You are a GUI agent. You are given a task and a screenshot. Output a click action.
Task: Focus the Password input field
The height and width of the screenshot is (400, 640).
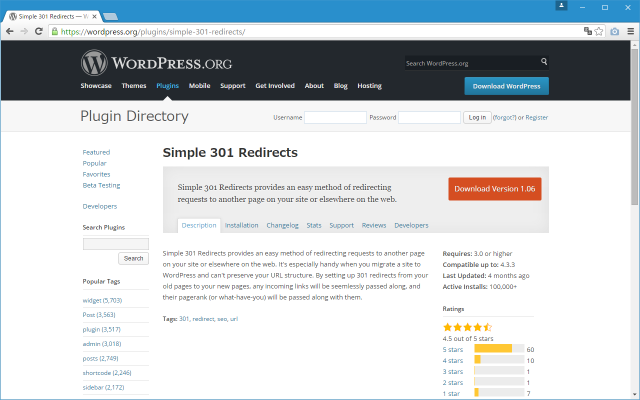[429, 118]
